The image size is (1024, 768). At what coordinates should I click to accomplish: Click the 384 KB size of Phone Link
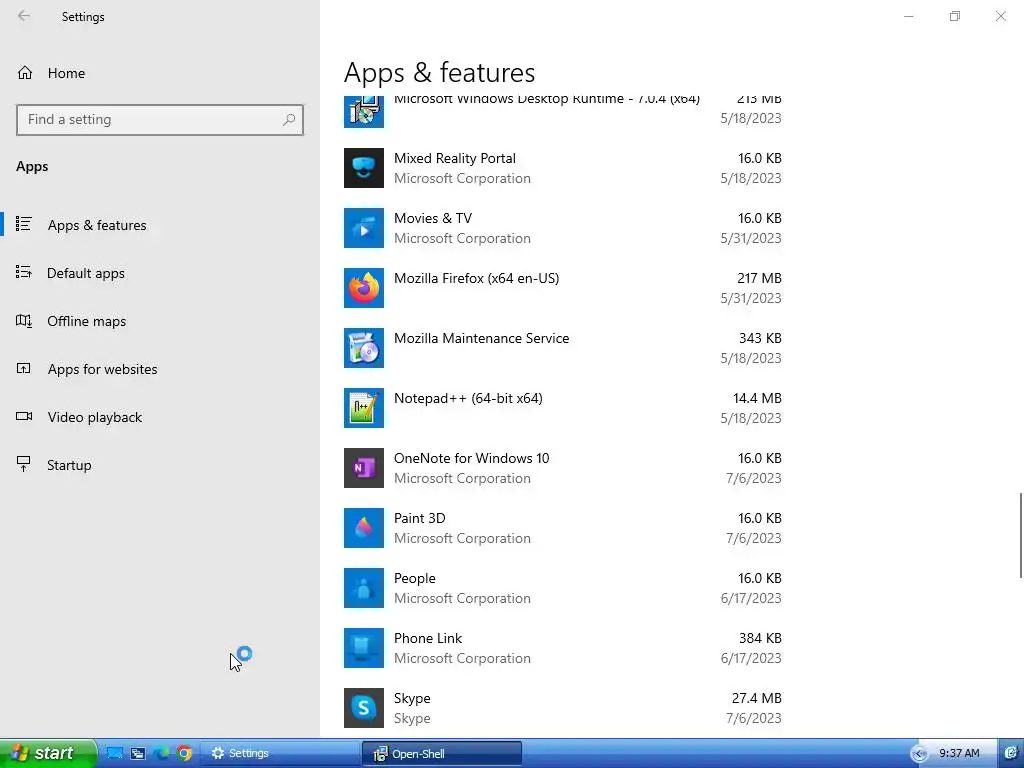(x=760, y=638)
